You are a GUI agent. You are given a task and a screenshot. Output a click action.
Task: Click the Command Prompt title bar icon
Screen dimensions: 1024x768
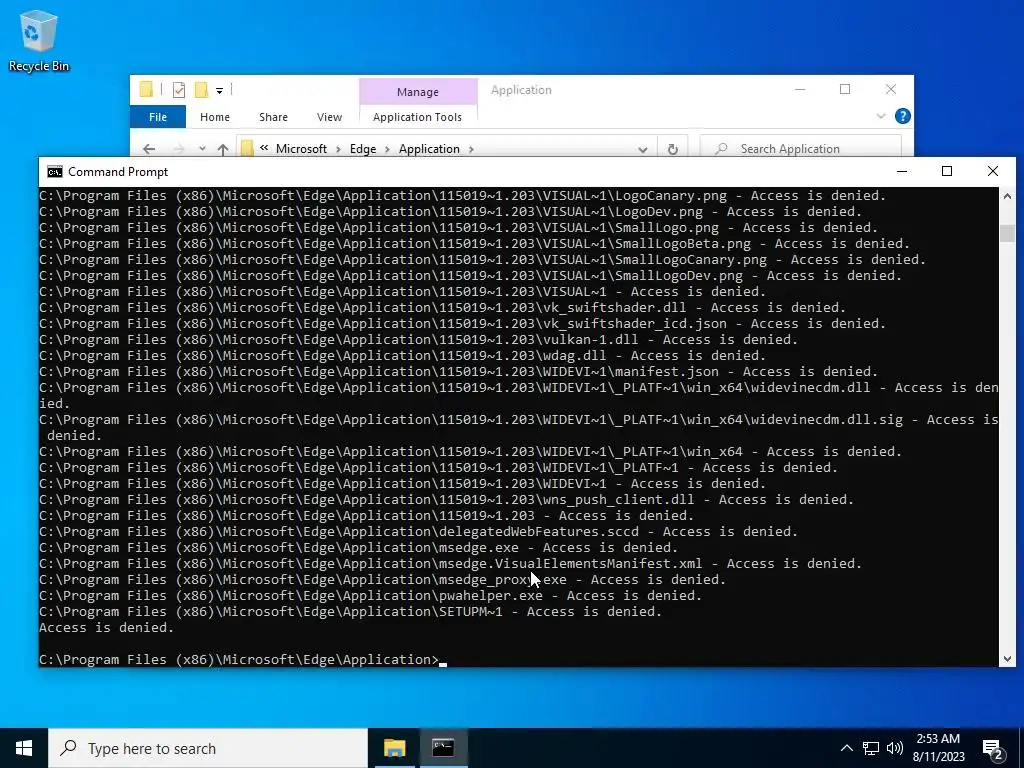(55, 172)
